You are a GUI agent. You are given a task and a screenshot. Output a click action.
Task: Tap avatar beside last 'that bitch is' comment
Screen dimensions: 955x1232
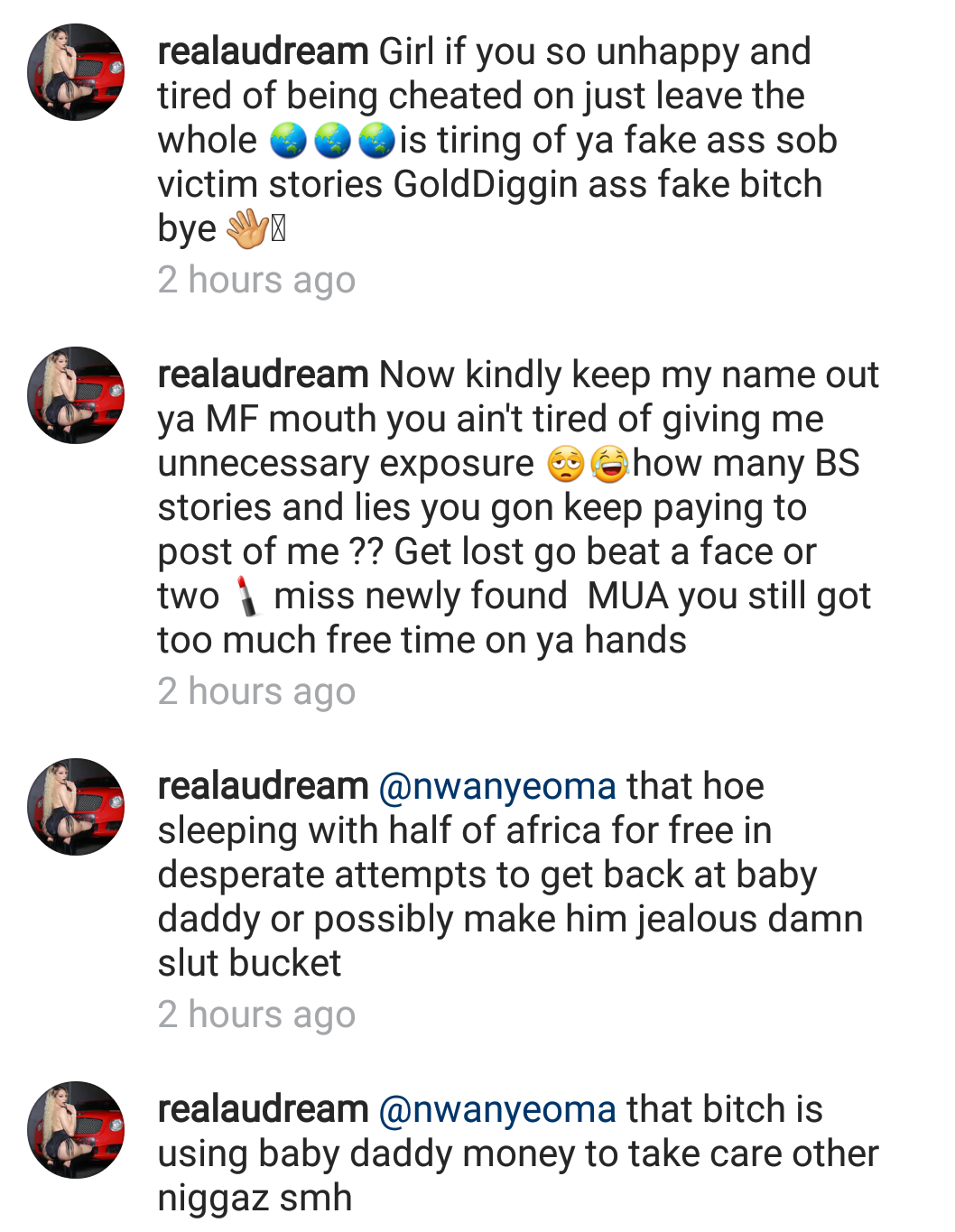pos(76,1130)
